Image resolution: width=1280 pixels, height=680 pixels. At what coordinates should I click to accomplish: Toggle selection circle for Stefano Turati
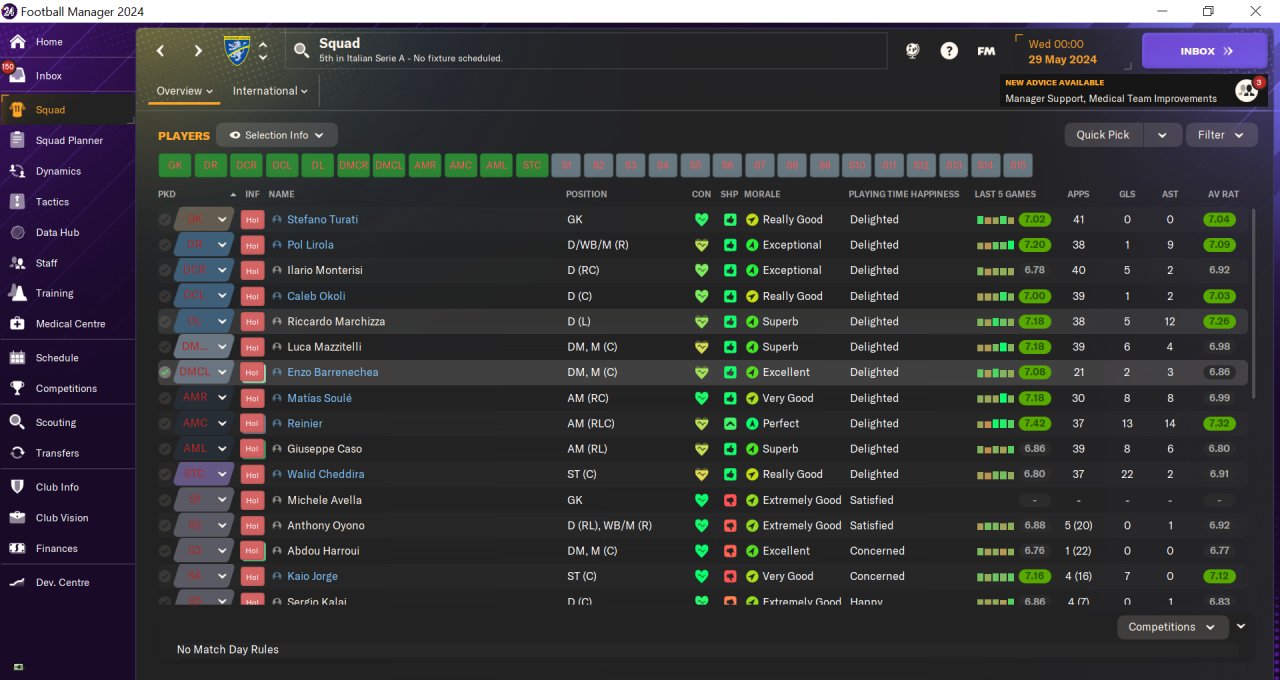click(x=165, y=220)
